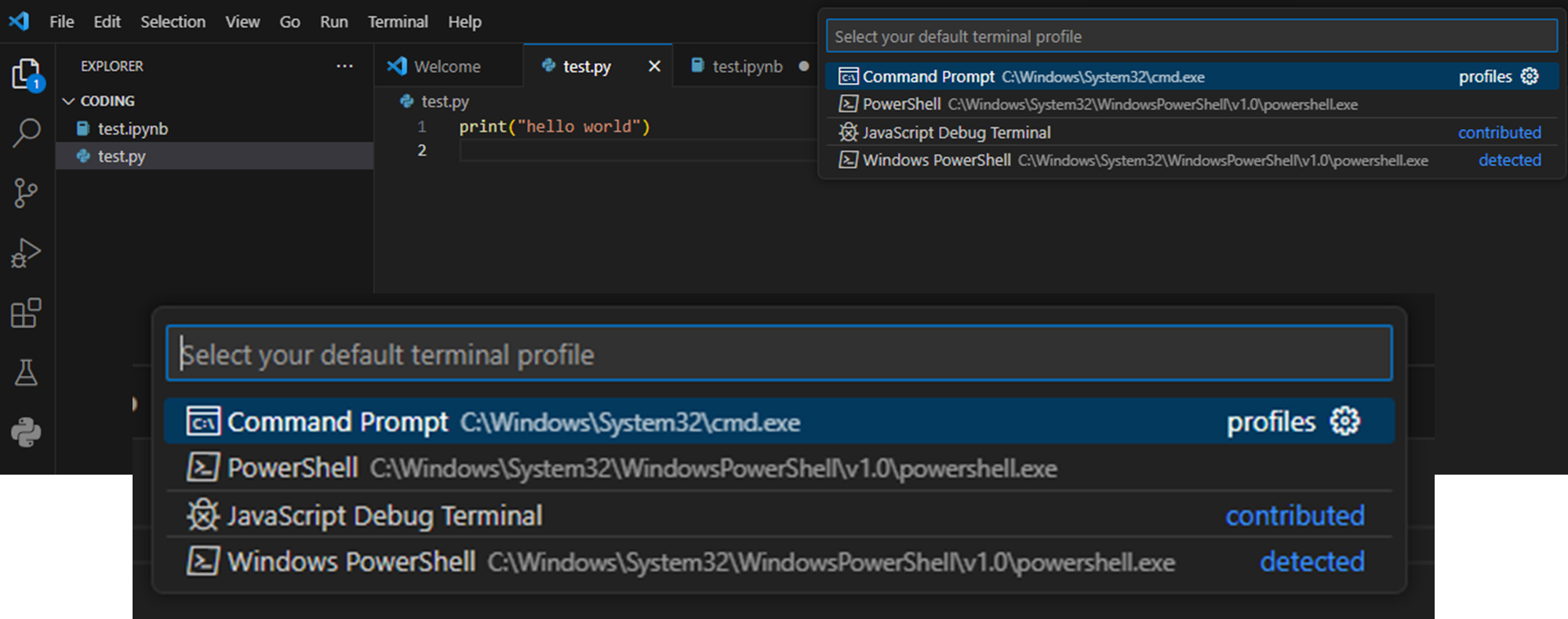Click the VS Code logo in the title bar
The image size is (1568, 619).
tap(19, 21)
